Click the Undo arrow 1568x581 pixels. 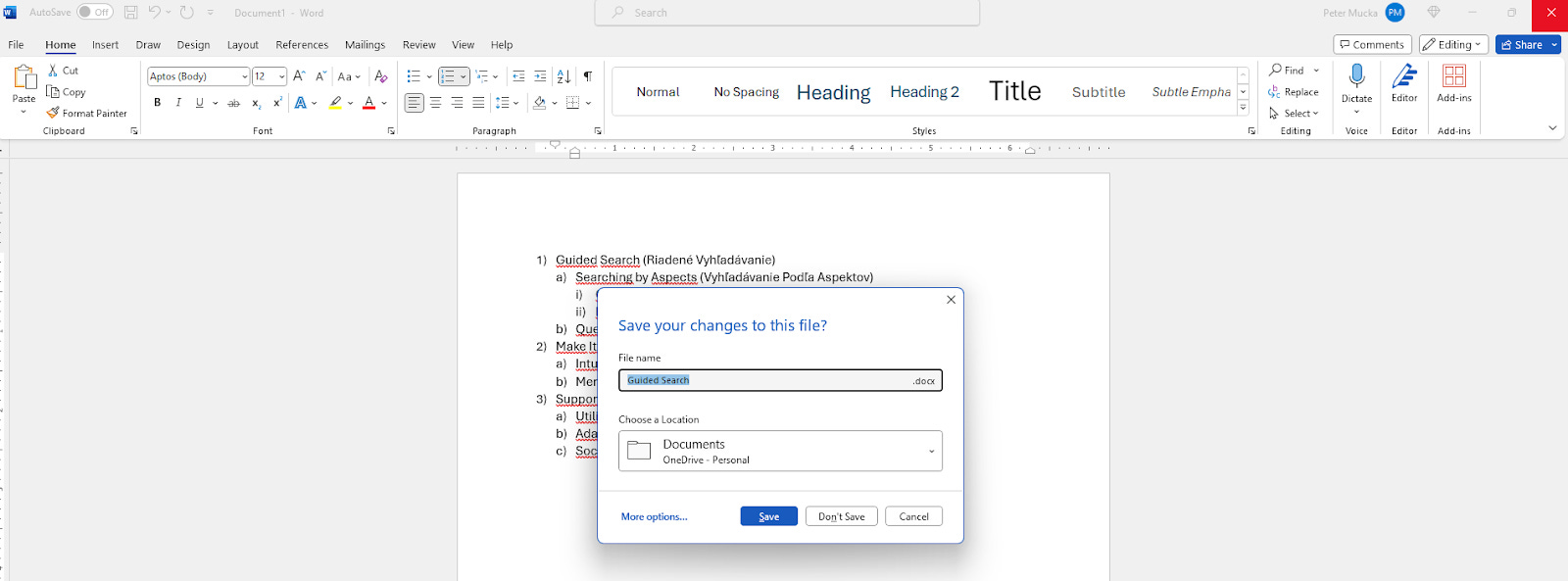tap(154, 13)
